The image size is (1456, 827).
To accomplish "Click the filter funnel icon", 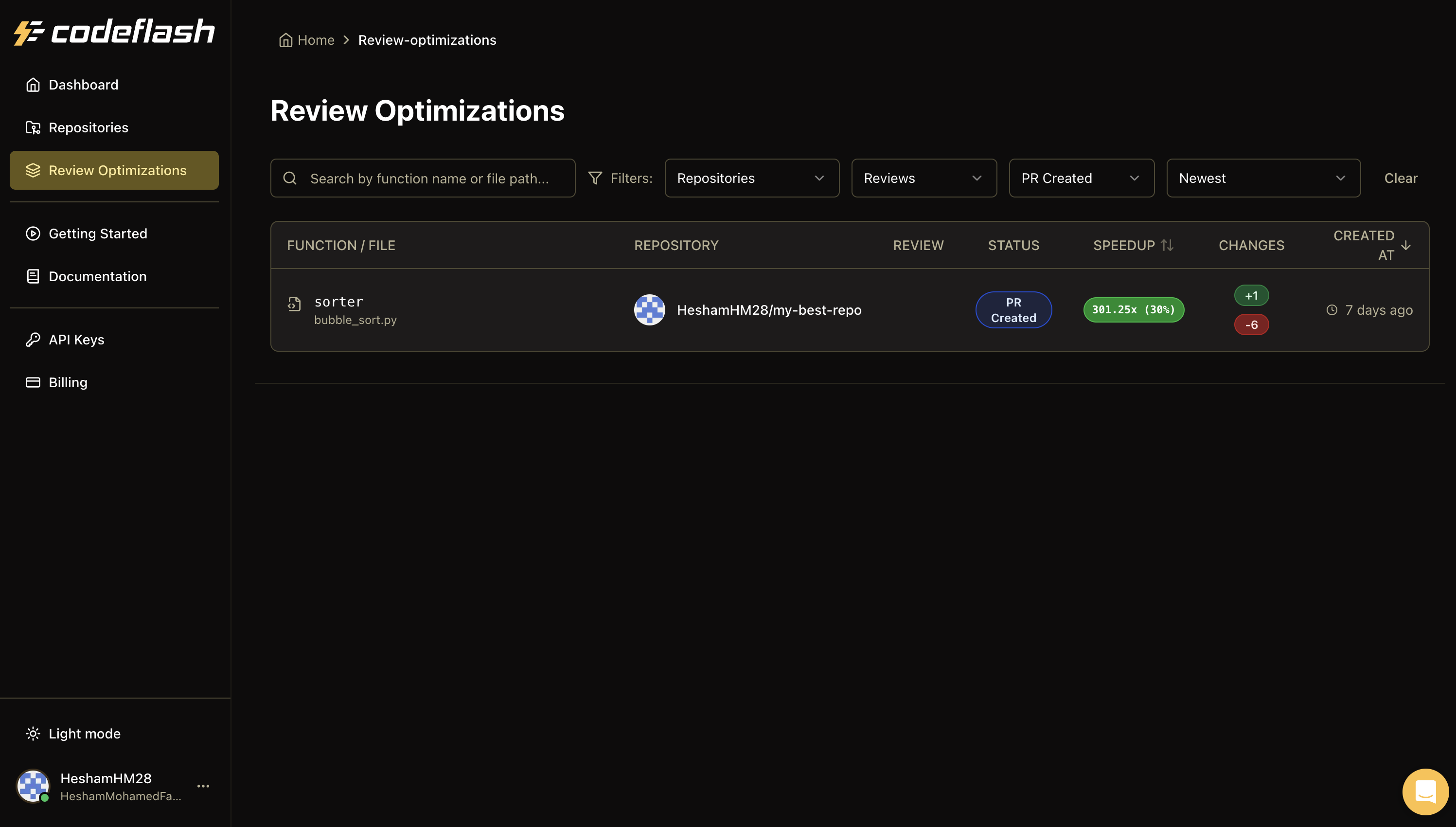I will coord(595,178).
